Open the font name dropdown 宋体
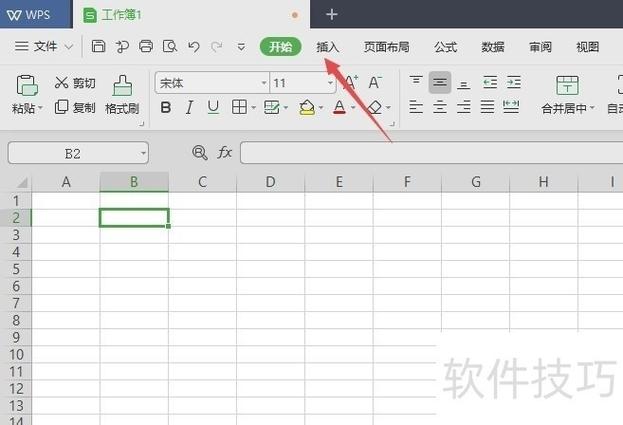The height and width of the screenshot is (425, 623). point(264,83)
